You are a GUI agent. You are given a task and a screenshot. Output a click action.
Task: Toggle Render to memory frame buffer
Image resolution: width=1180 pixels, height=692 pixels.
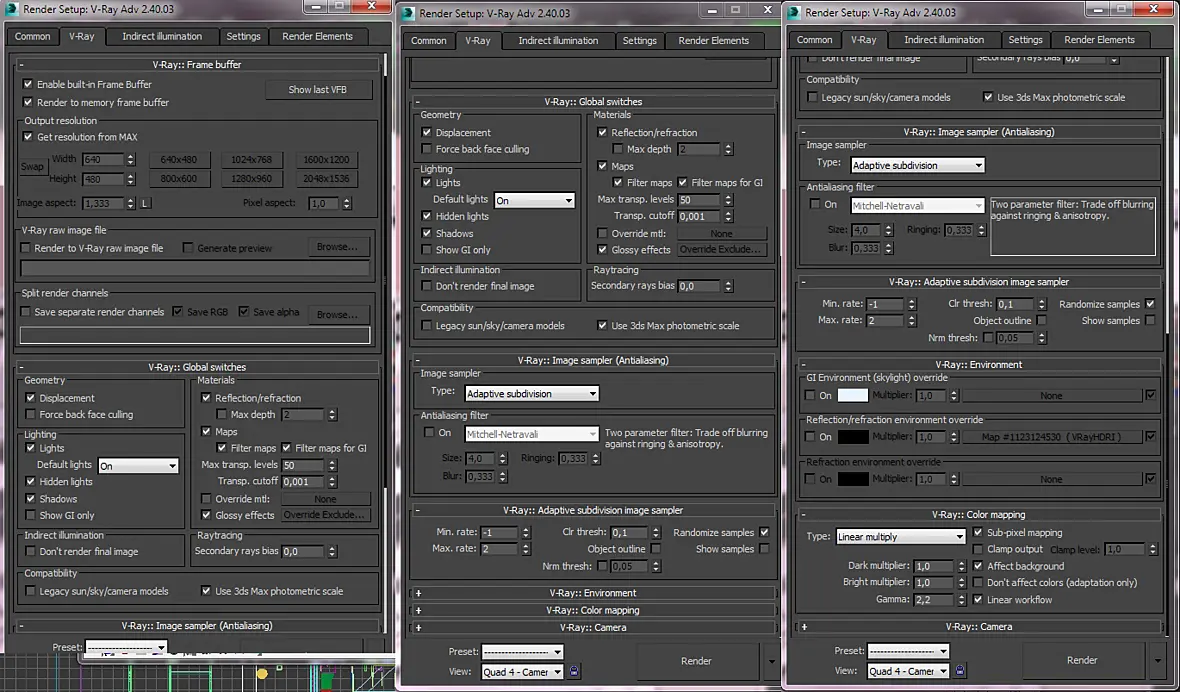pos(28,102)
